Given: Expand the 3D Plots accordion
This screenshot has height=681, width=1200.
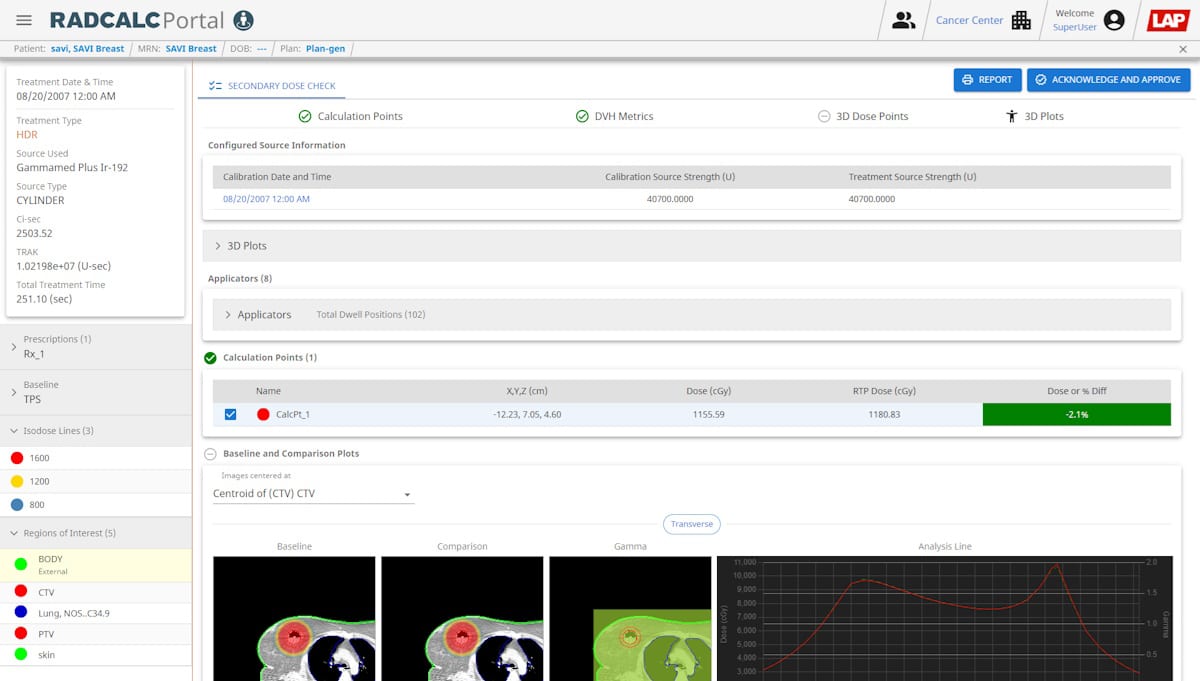Looking at the screenshot, I should [x=218, y=246].
